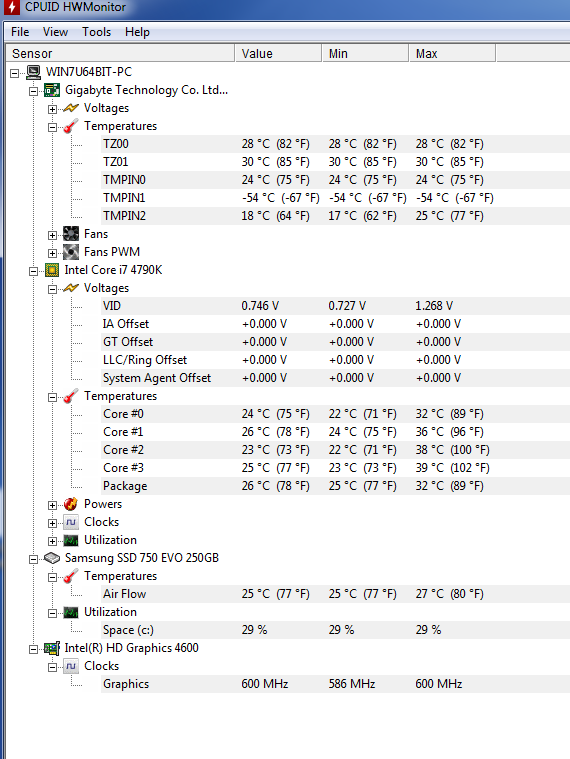Click the Value column header

pyautogui.click(x=278, y=53)
